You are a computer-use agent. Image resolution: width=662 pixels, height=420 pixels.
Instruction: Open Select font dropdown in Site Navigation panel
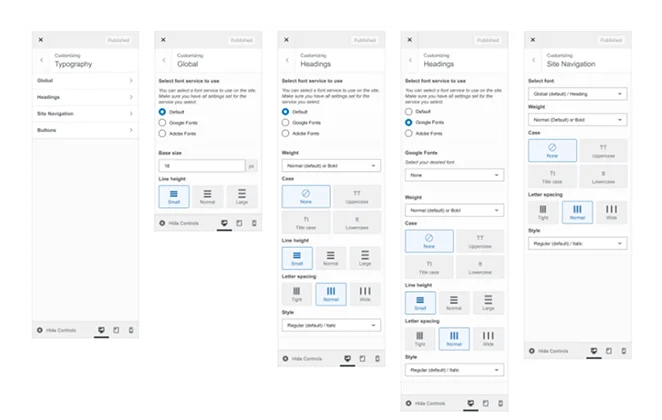click(x=577, y=94)
